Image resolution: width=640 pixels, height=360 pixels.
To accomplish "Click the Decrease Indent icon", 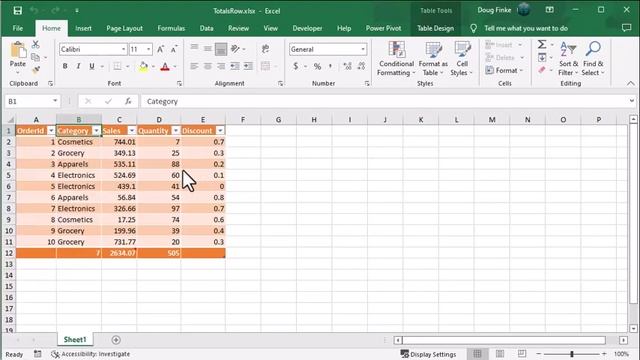I will pos(235,66).
